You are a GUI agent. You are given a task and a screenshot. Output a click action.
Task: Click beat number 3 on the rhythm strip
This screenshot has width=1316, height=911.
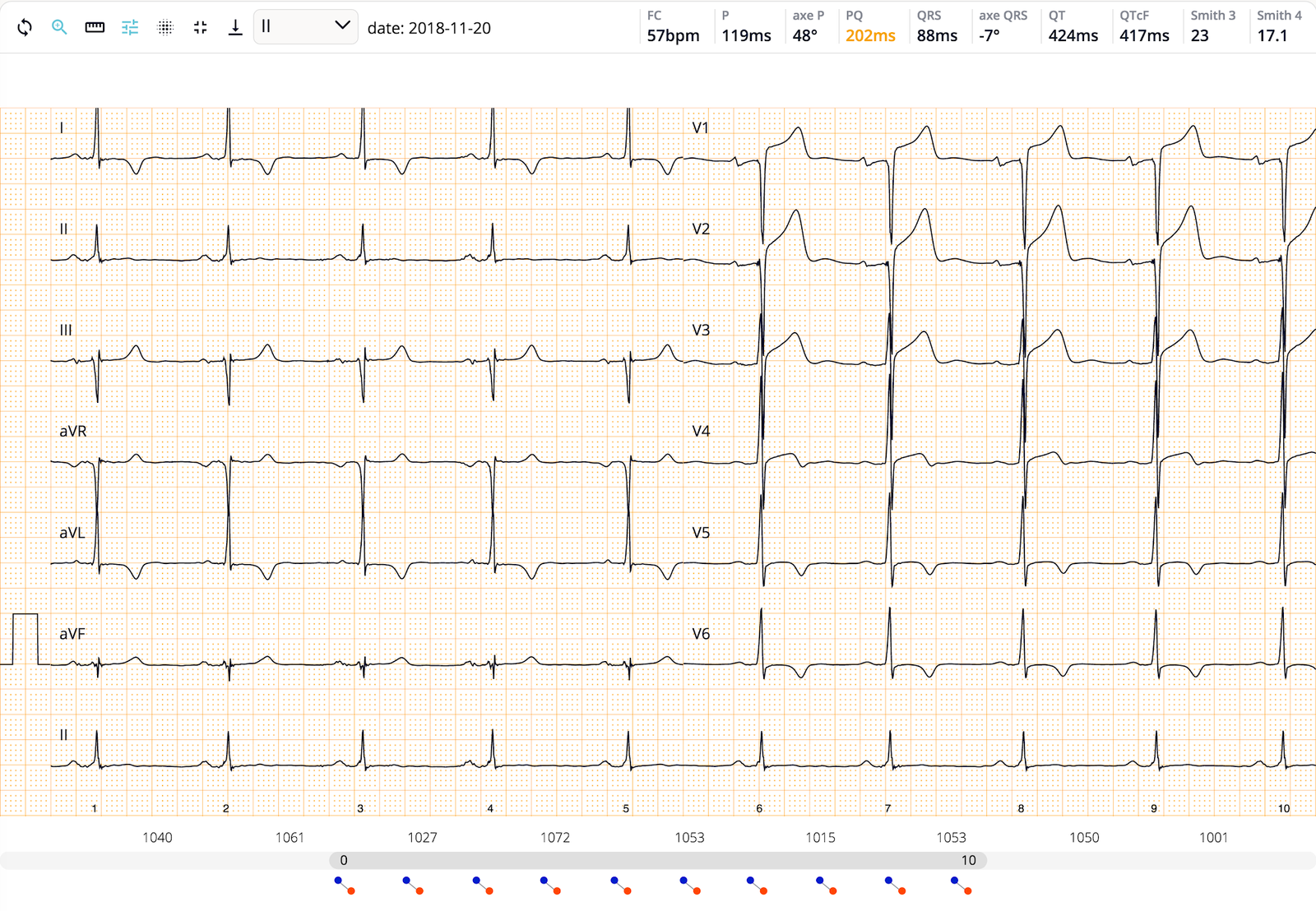point(360,808)
